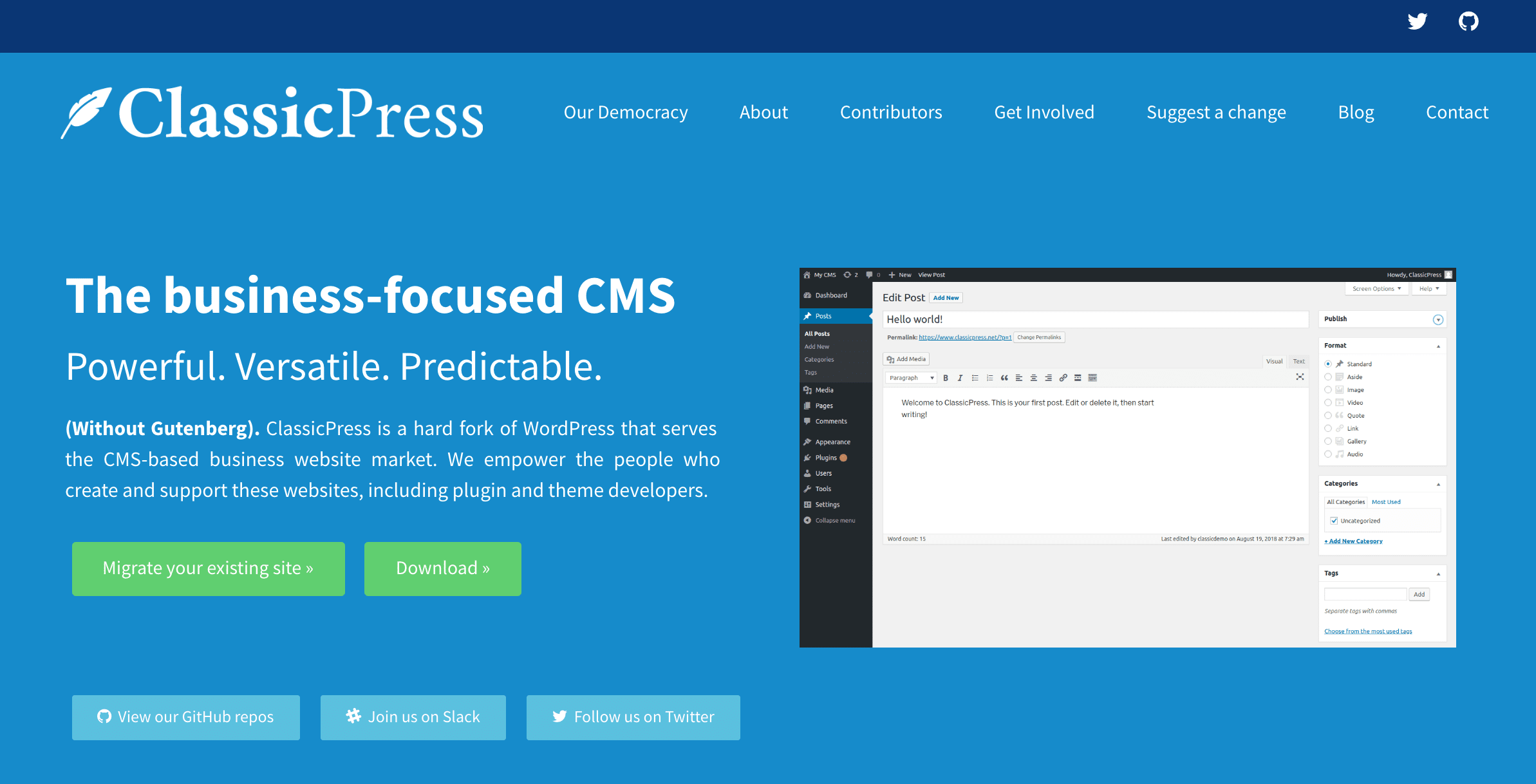This screenshot has width=1536, height=784.
Task: Click the Choose from the most used tags link
Action: tap(1367, 631)
